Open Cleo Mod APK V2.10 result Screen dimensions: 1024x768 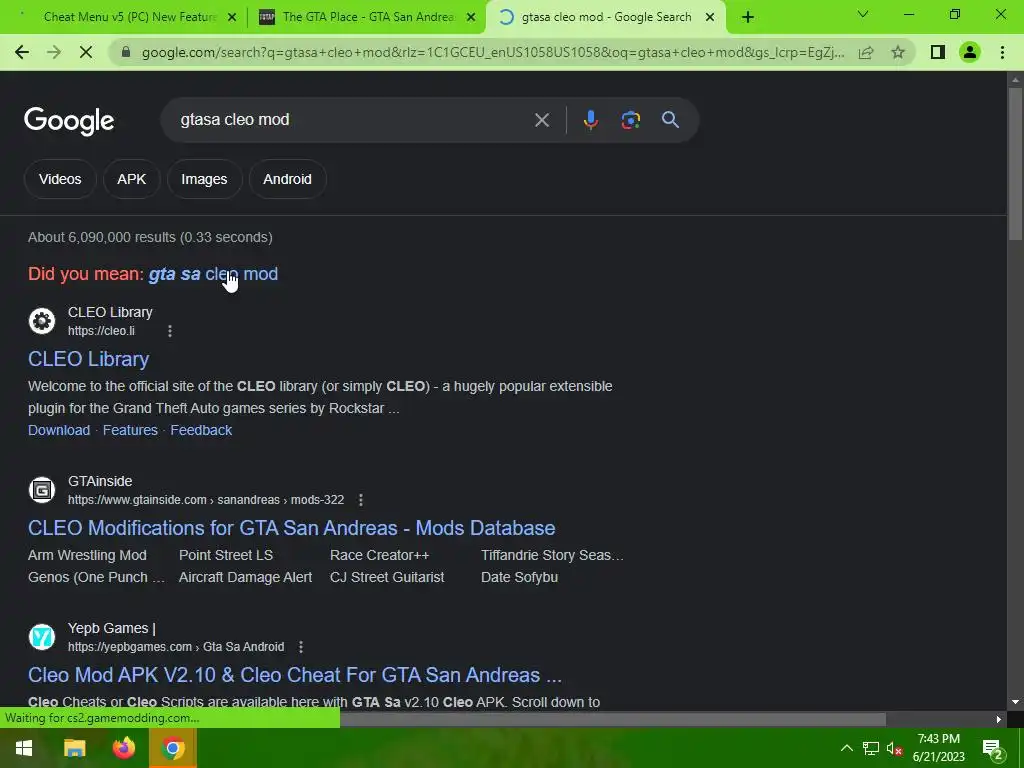point(295,675)
